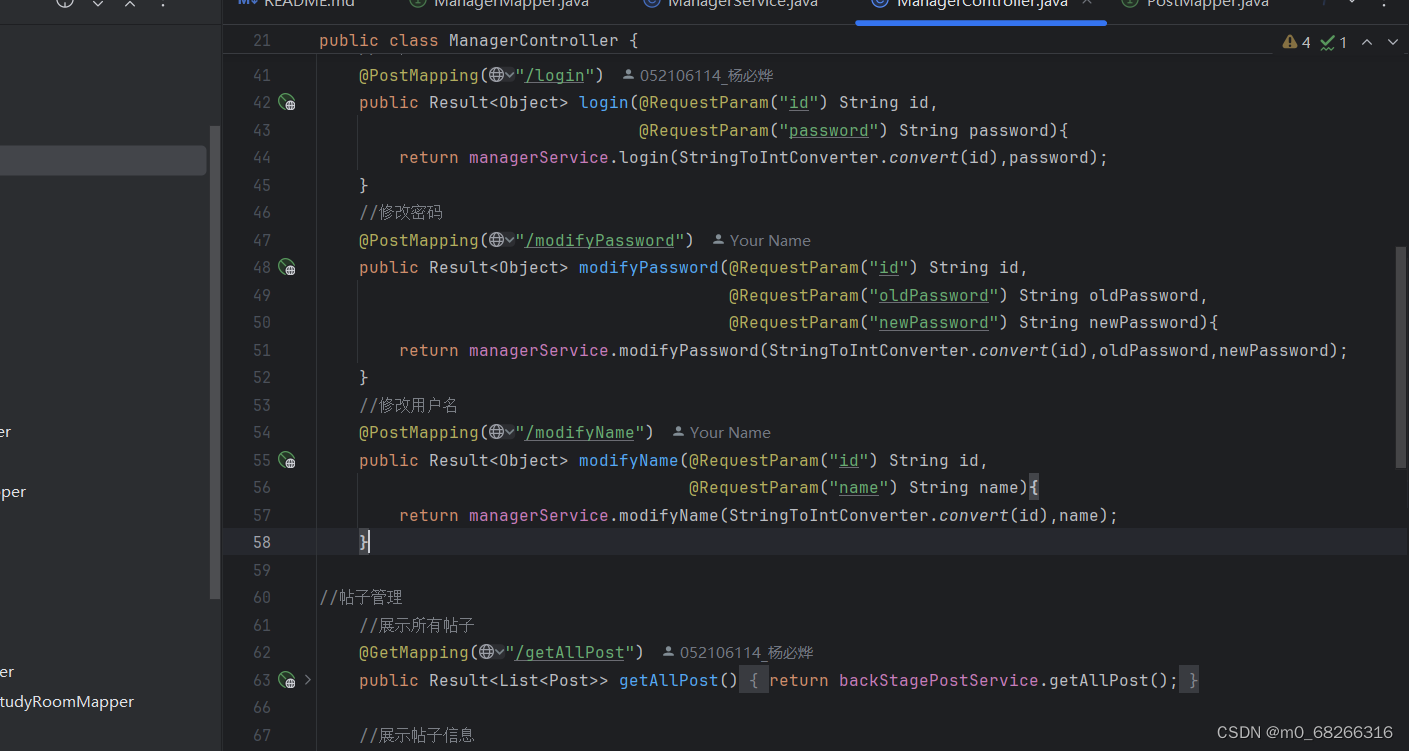
Task: Click line number 45 in the gutter
Action: coord(261,185)
